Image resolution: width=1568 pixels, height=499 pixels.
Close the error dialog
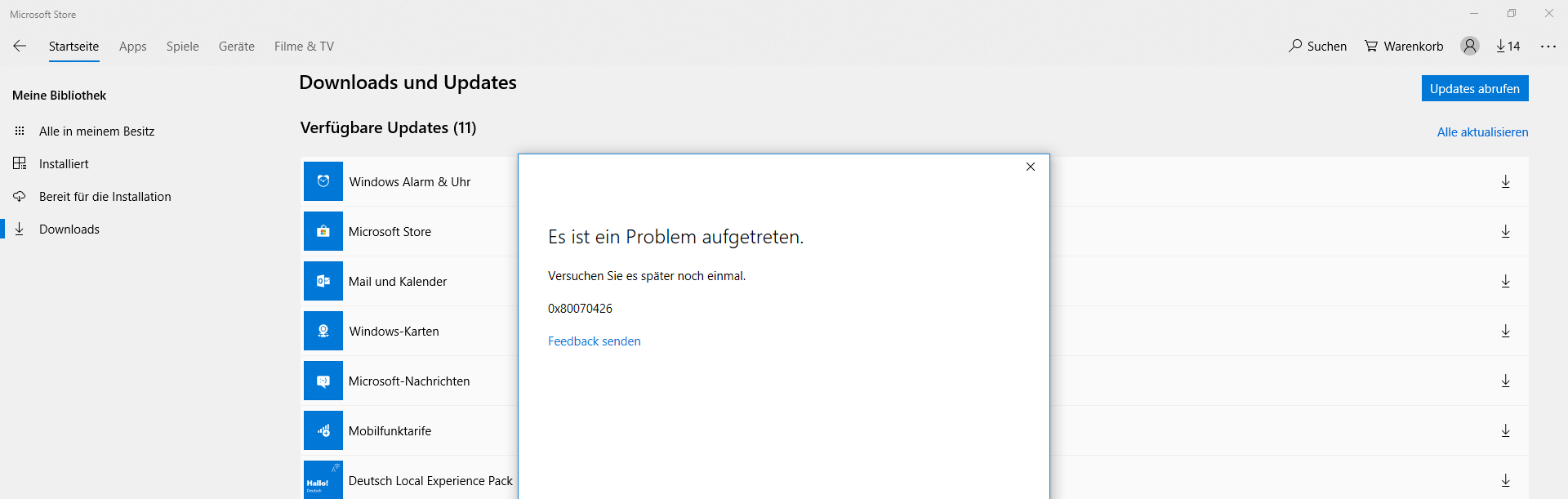pyautogui.click(x=1031, y=167)
